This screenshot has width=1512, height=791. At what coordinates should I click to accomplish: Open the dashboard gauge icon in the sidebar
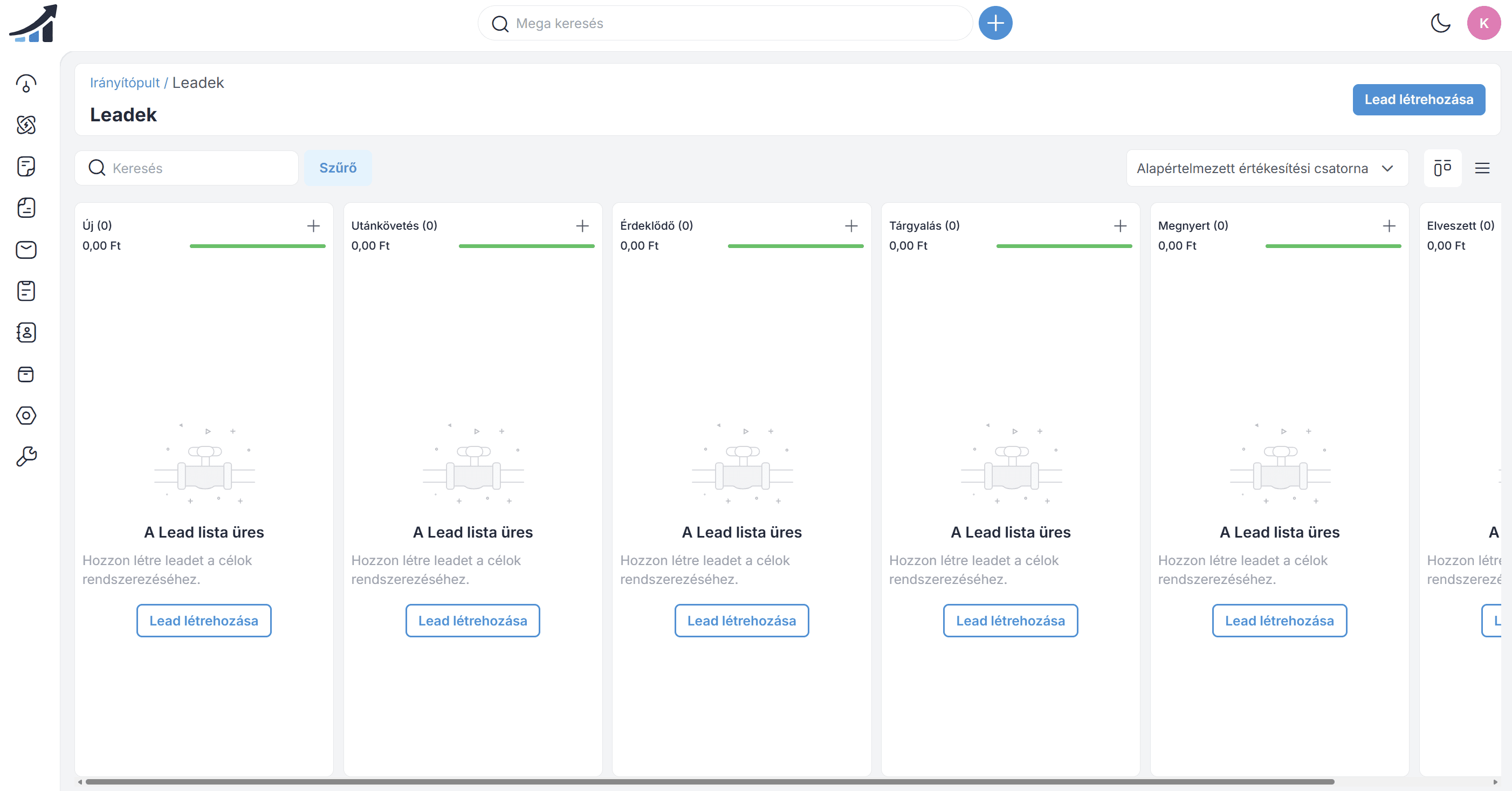click(x=26, y=84)
